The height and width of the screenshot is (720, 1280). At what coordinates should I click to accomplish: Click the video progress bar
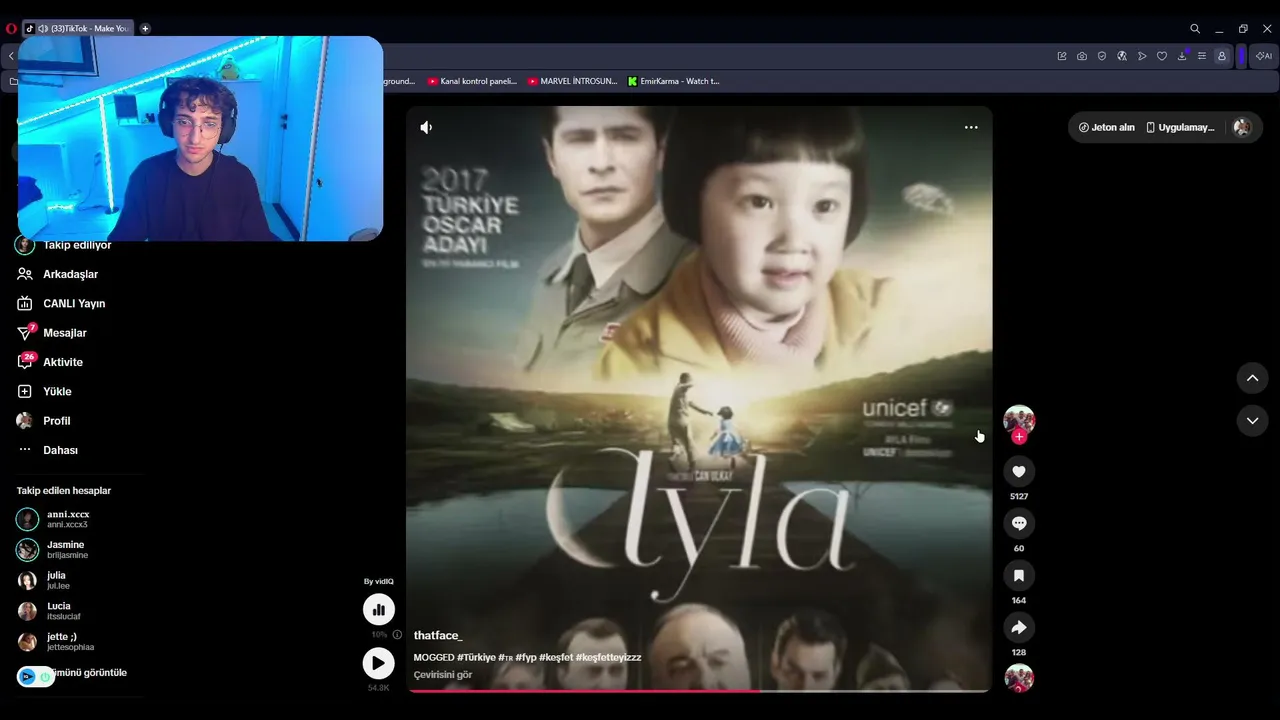[x=699, y=690]
